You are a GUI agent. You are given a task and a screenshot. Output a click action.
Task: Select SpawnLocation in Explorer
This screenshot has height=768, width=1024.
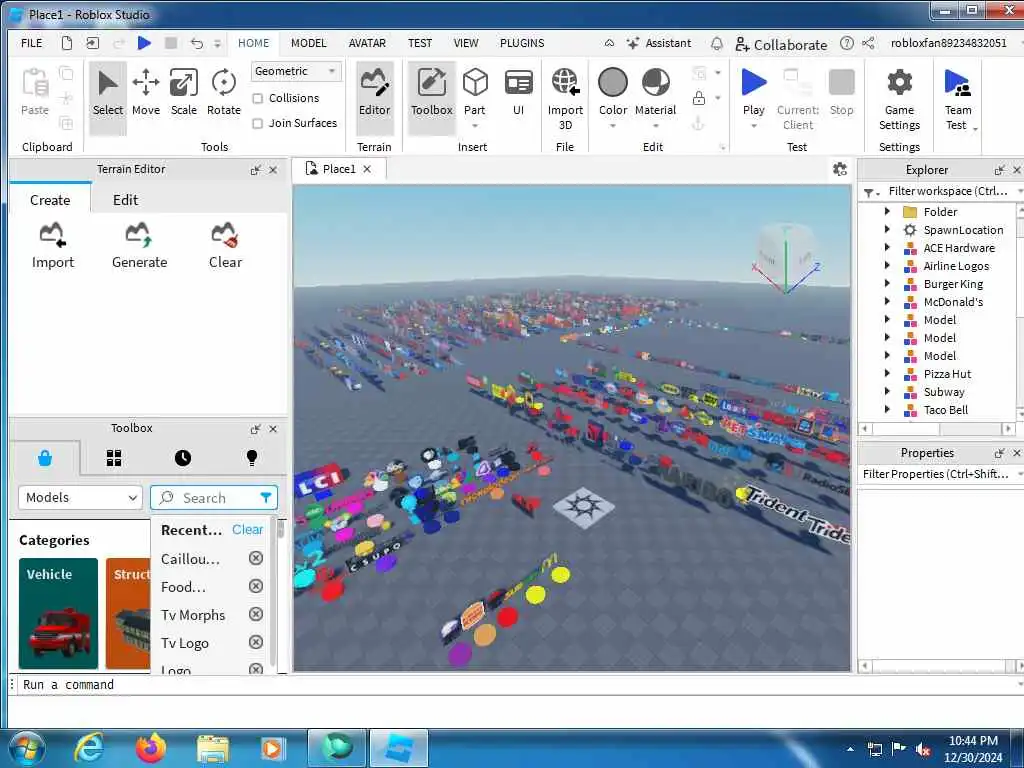pos(963,230)
